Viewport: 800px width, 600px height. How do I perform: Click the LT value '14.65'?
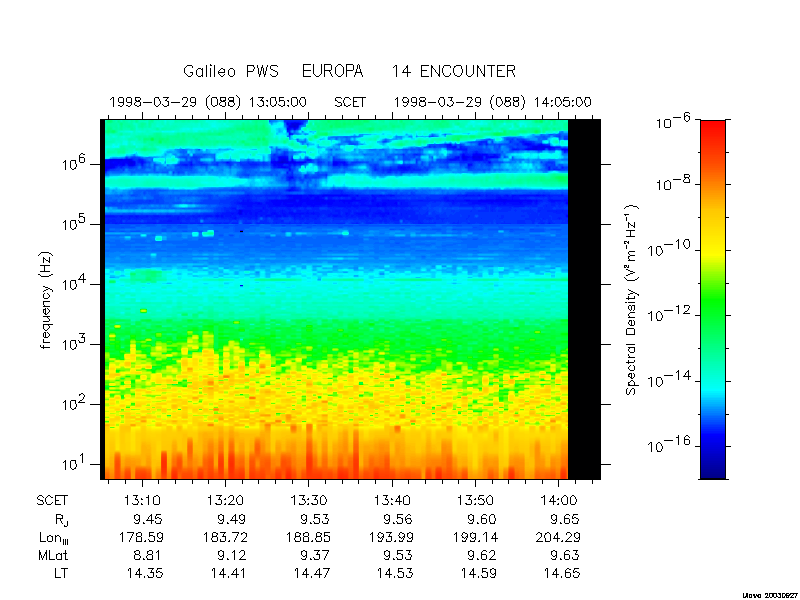pos(562,573)
